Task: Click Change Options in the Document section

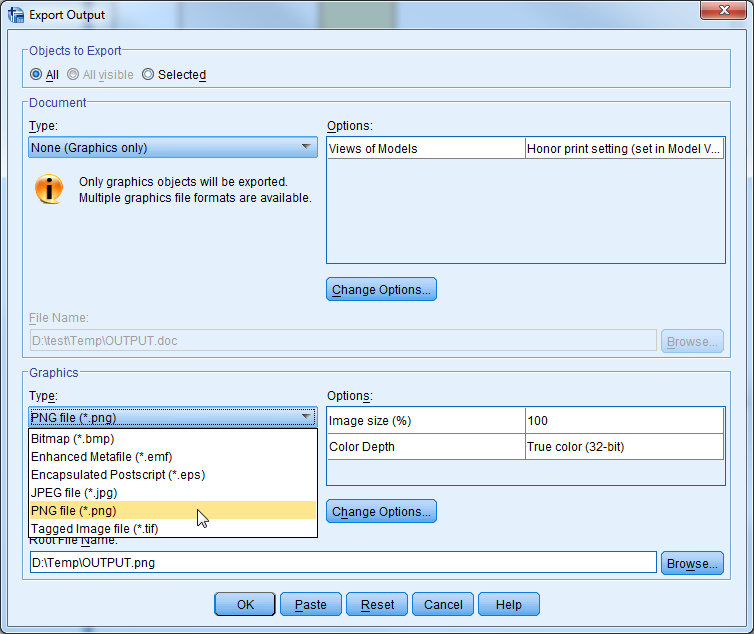Action: 381,290
